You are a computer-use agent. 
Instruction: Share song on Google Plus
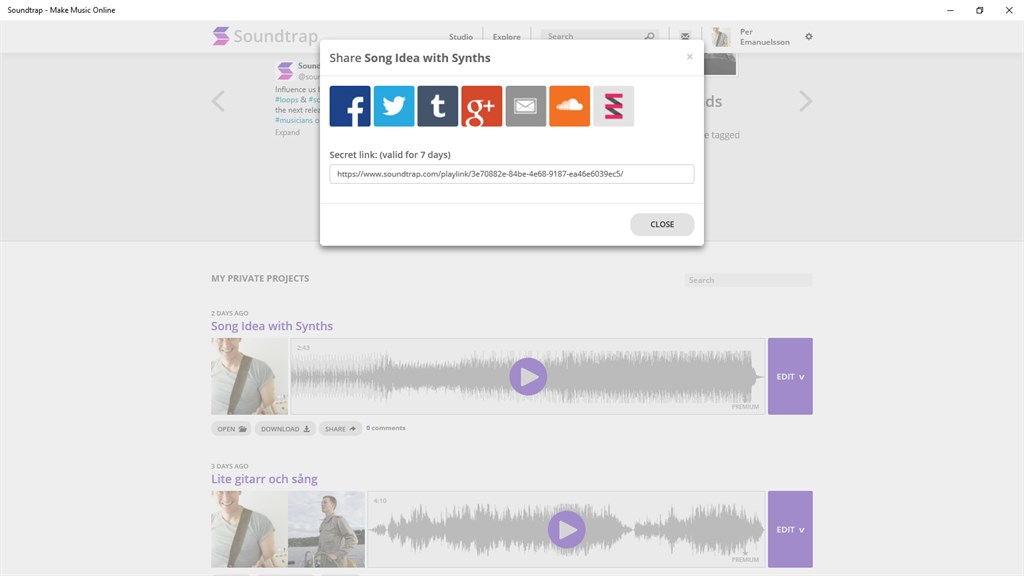coord(482,106)
